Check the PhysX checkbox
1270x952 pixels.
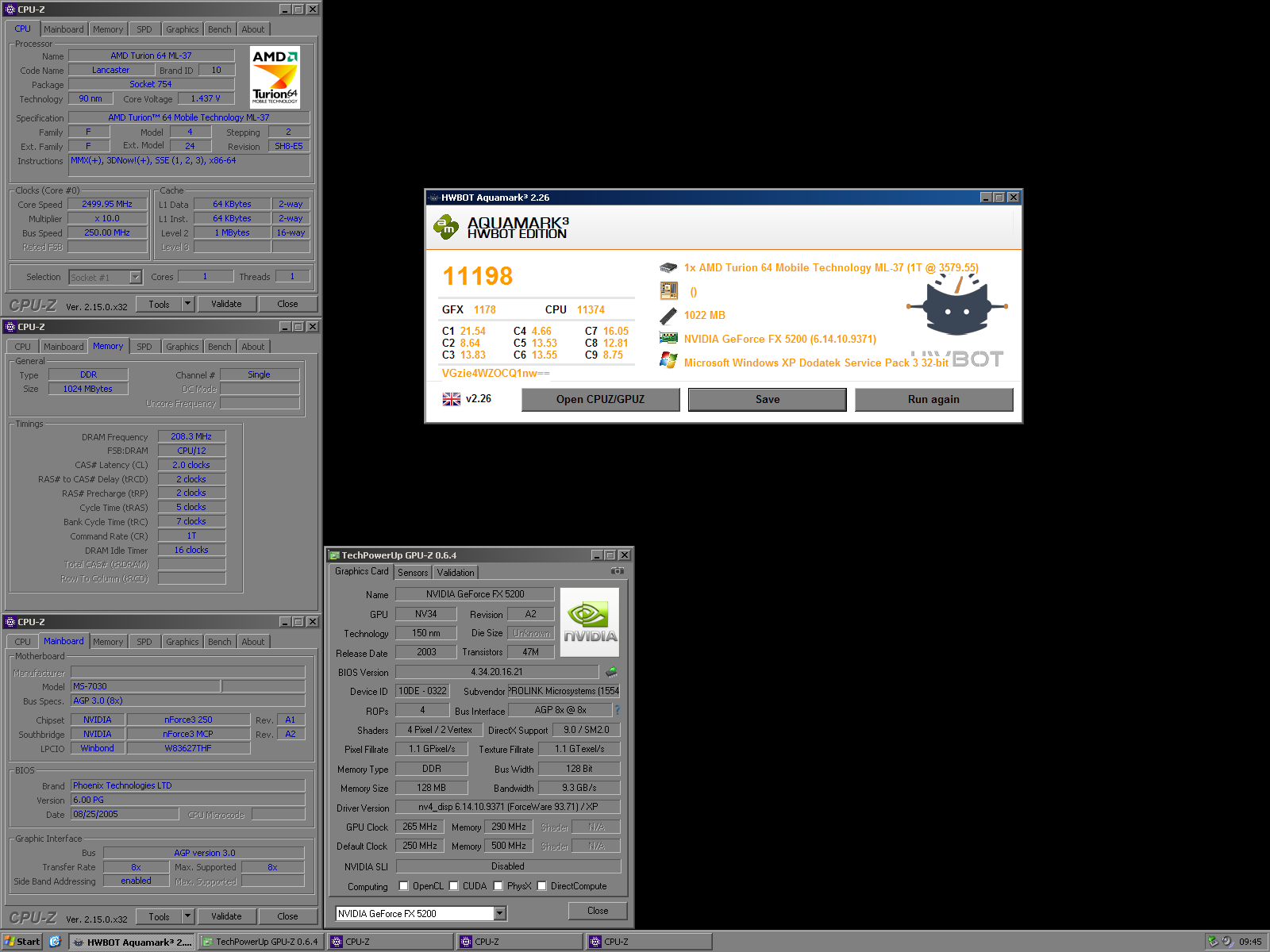[498, 886]
